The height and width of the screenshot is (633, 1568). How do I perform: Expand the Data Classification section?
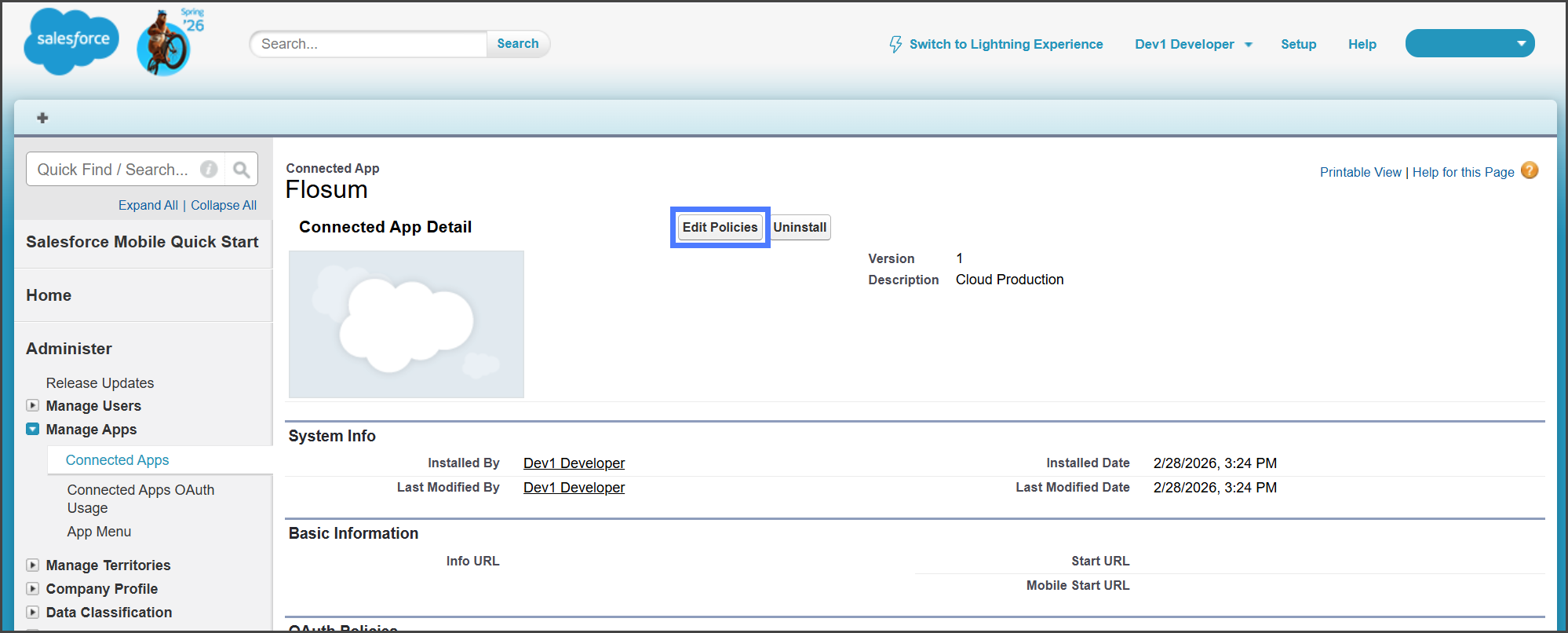(x=32, y=613)
